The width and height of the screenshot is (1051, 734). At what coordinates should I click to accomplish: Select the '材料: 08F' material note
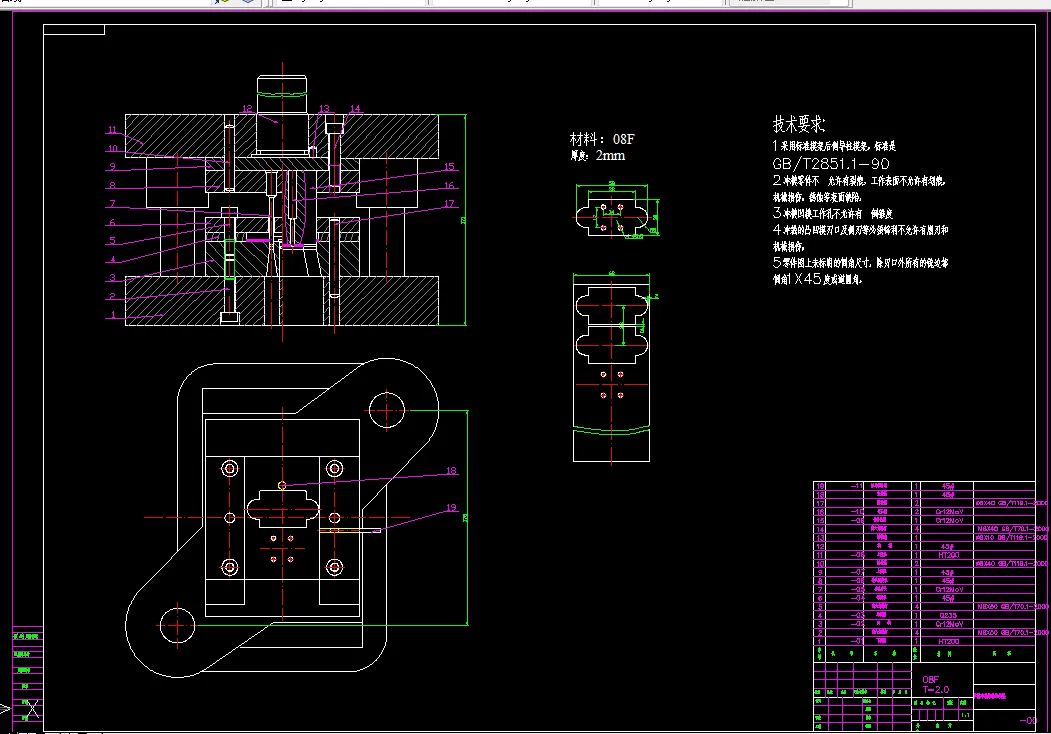click(x=601, y=139)
